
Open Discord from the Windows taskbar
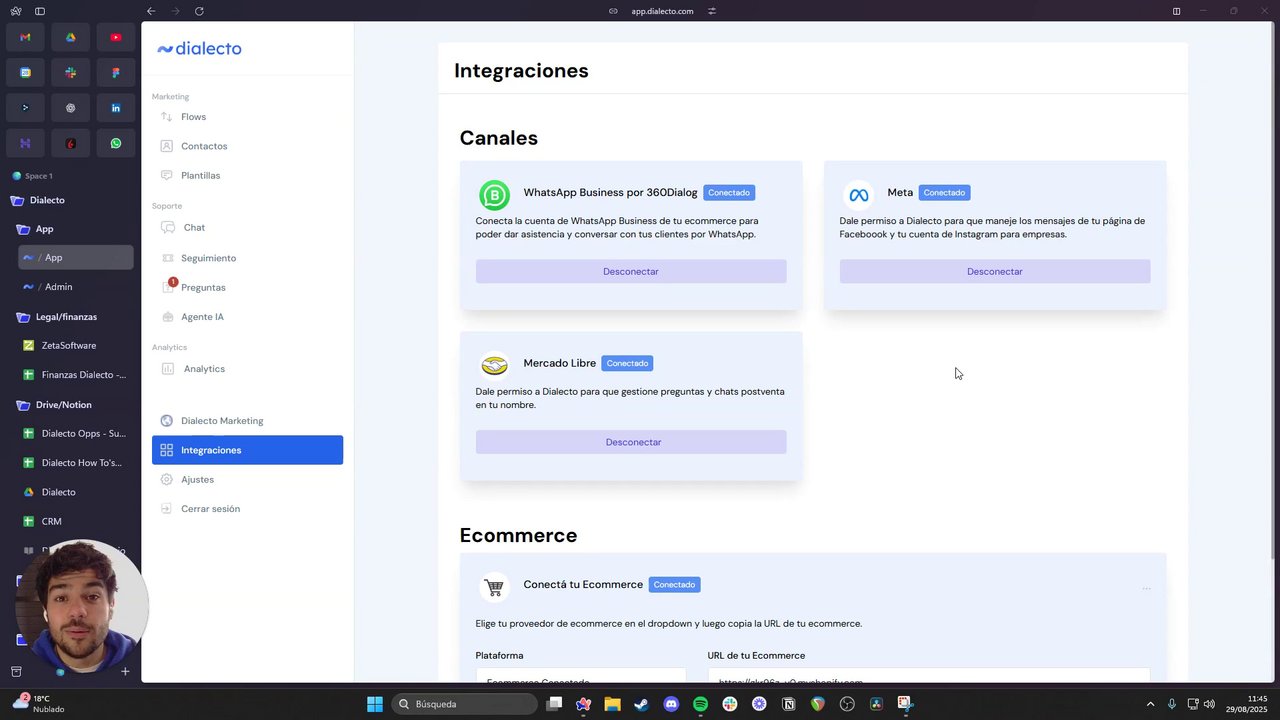(x=671, y=704)
